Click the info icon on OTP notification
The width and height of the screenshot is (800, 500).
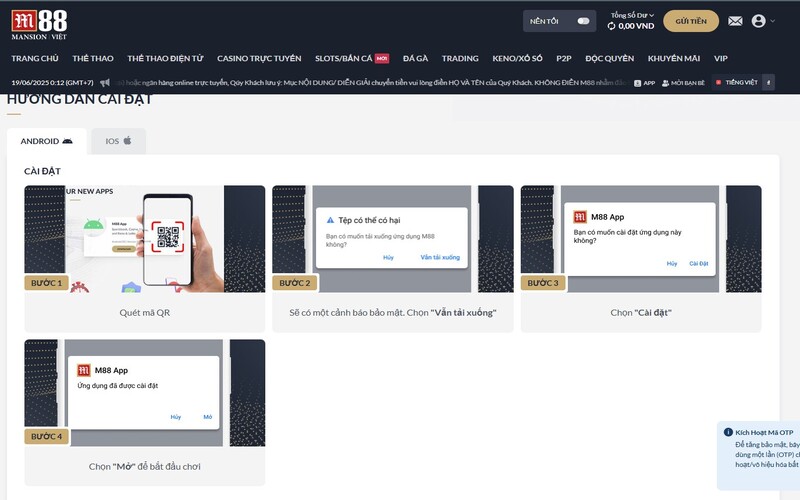(x=728, y=432)
